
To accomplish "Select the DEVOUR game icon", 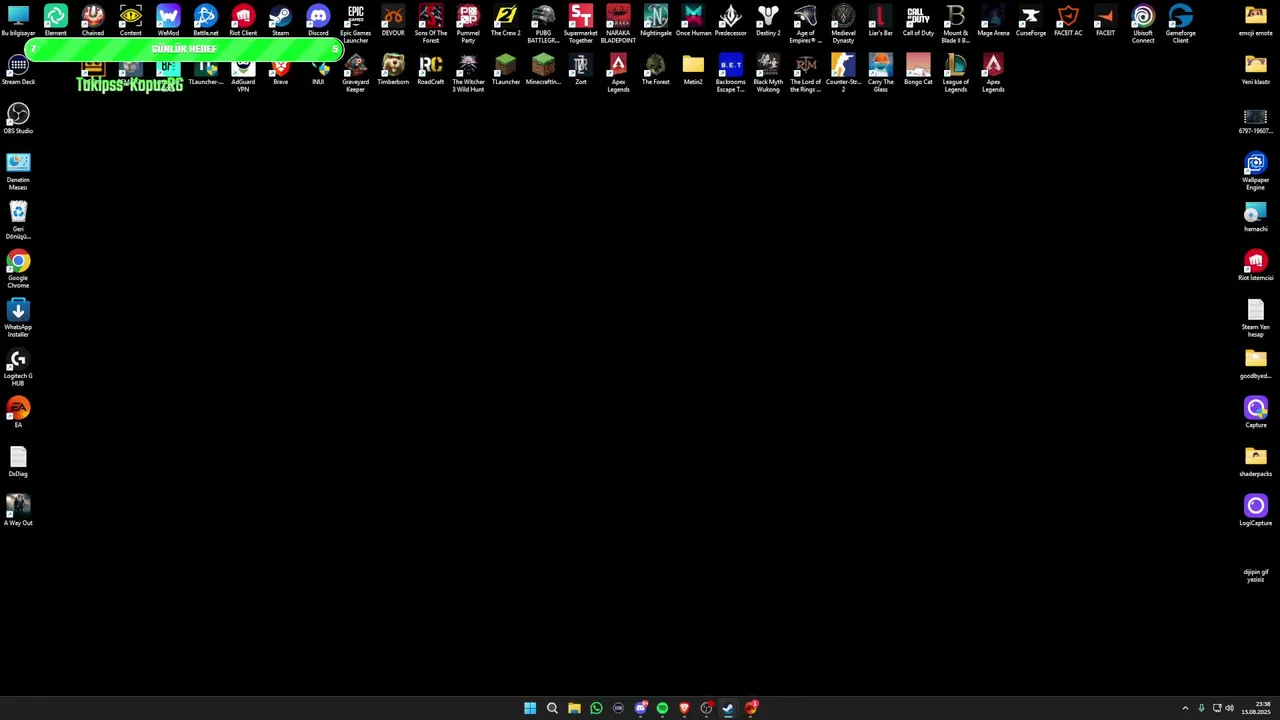I will pyautogui.click(x=393, y=21).
